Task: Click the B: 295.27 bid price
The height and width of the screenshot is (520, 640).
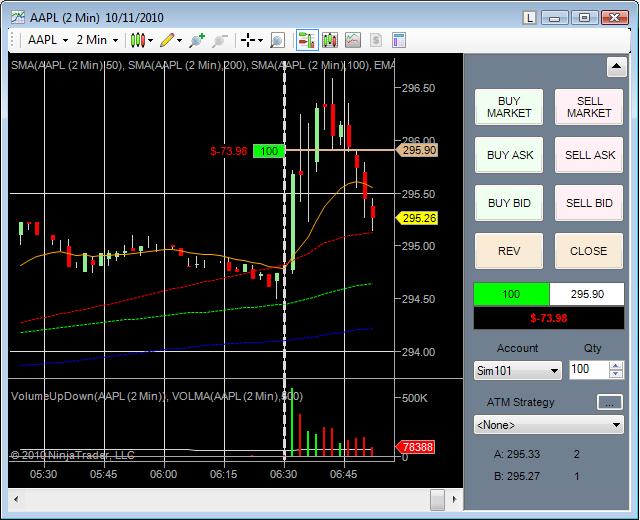Action: coord(517,476)
